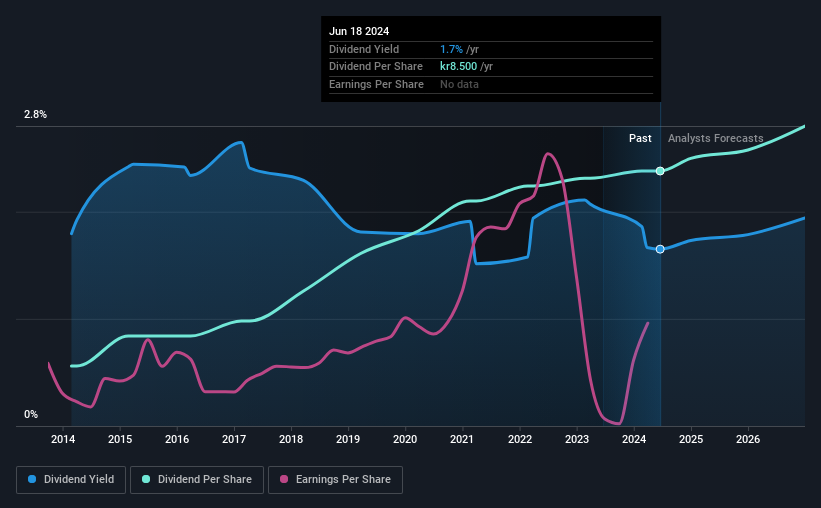Click the 0% y-axis label

click(31, 414)
